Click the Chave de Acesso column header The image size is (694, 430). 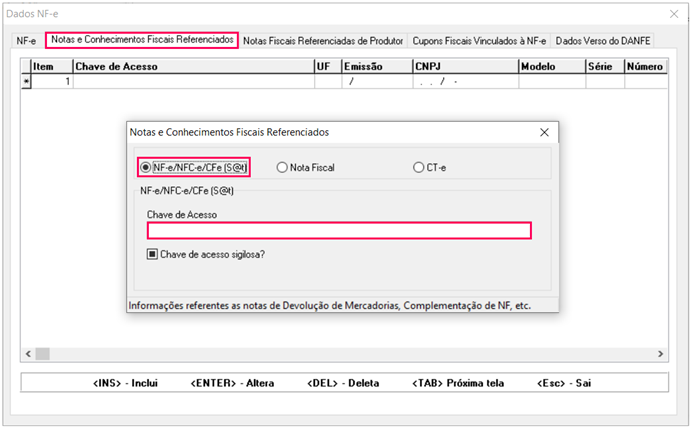pyautogui.click(x=192, y=66)
